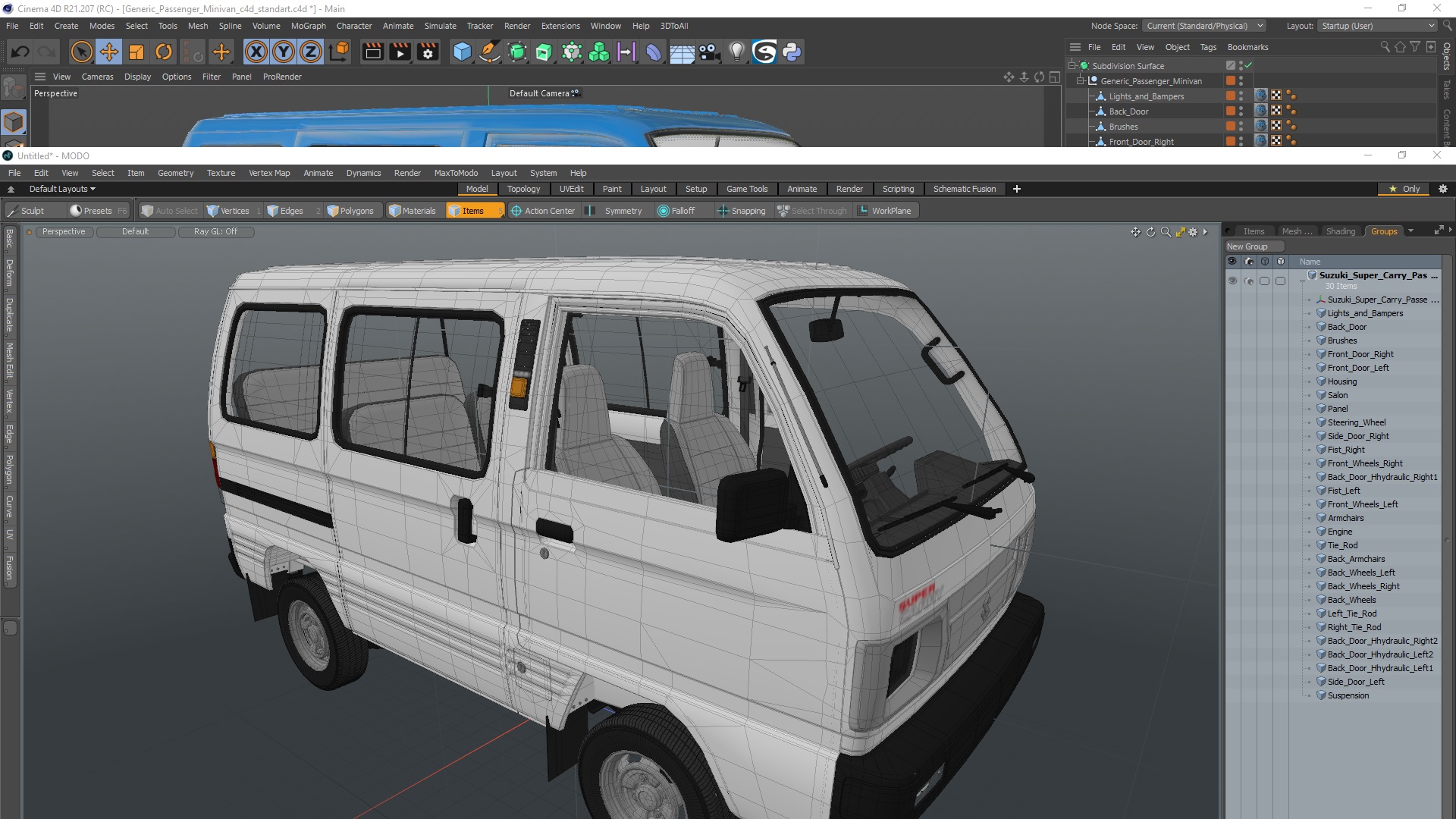Open the MoGraph menu in Cinema 4D

tap(308, 26)
